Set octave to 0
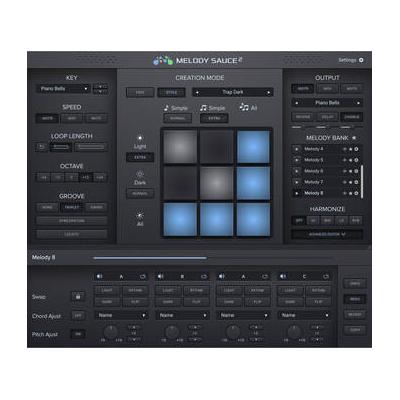The height and width of the screenshot is (400, 400). click(x=71, y=177)
